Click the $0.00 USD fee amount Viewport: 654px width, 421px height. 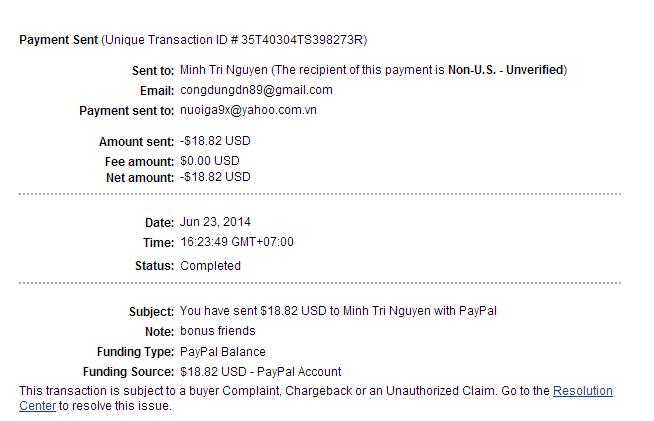pos(210,160)
